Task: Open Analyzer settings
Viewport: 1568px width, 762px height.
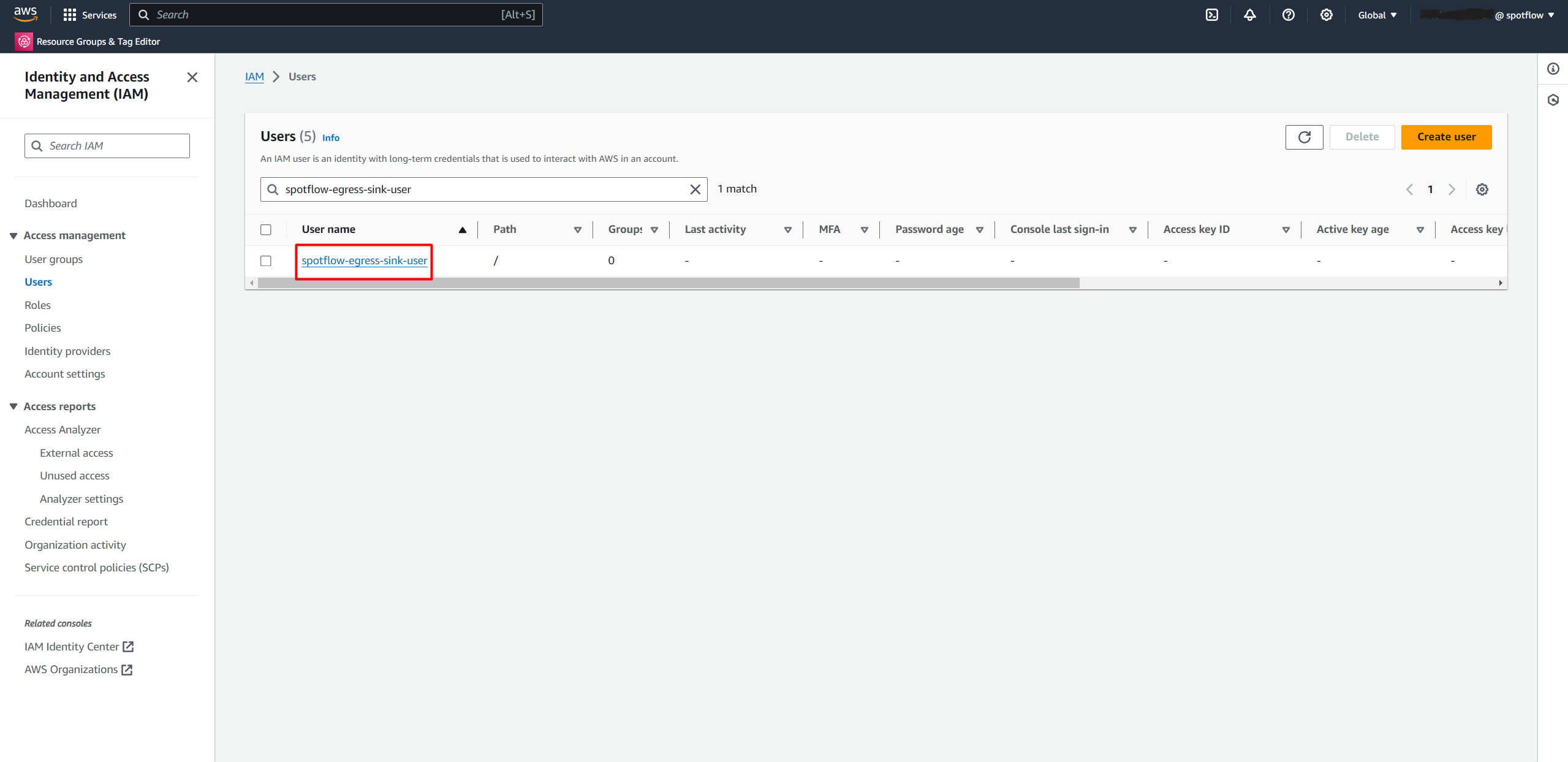Action: pyautogui.click(x=81, y=498)
